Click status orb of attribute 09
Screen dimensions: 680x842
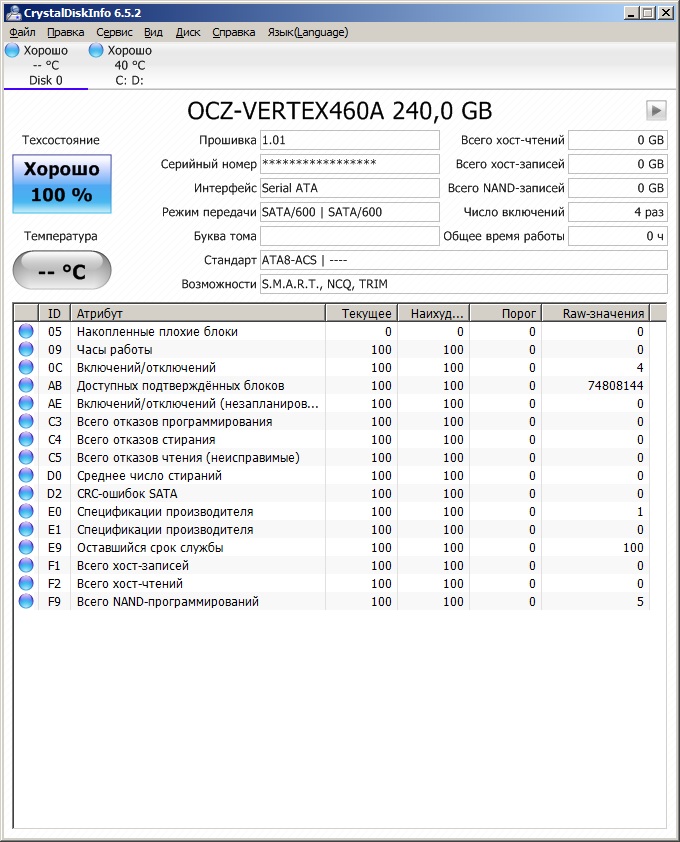[26, 349]
